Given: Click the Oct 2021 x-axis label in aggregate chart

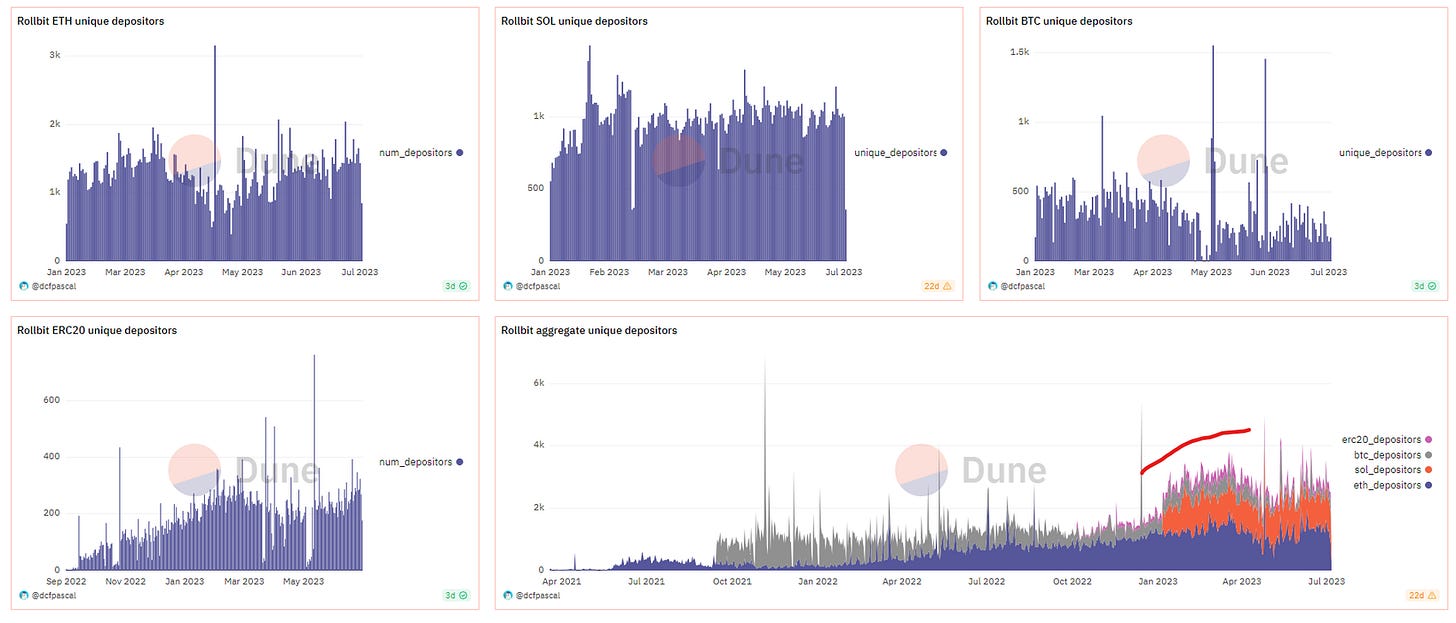Looking at the screenshot, I should (x=733, y=581).
